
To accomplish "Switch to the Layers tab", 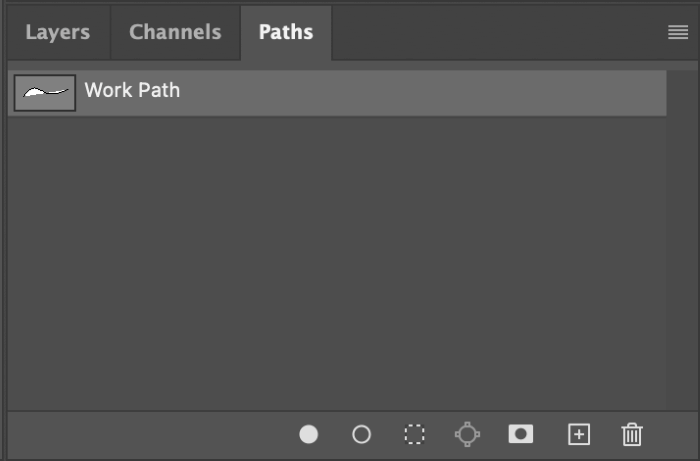I will [57, 32].
